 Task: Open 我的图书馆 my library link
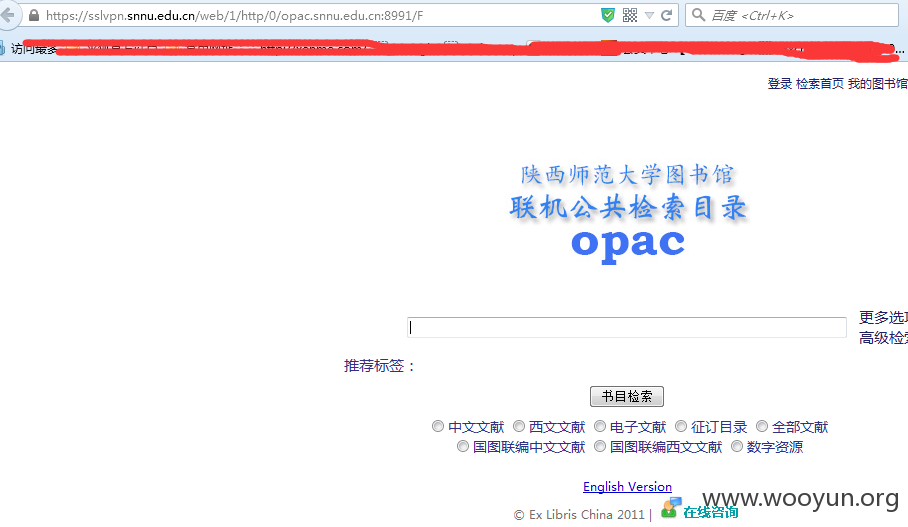[878, 84]
